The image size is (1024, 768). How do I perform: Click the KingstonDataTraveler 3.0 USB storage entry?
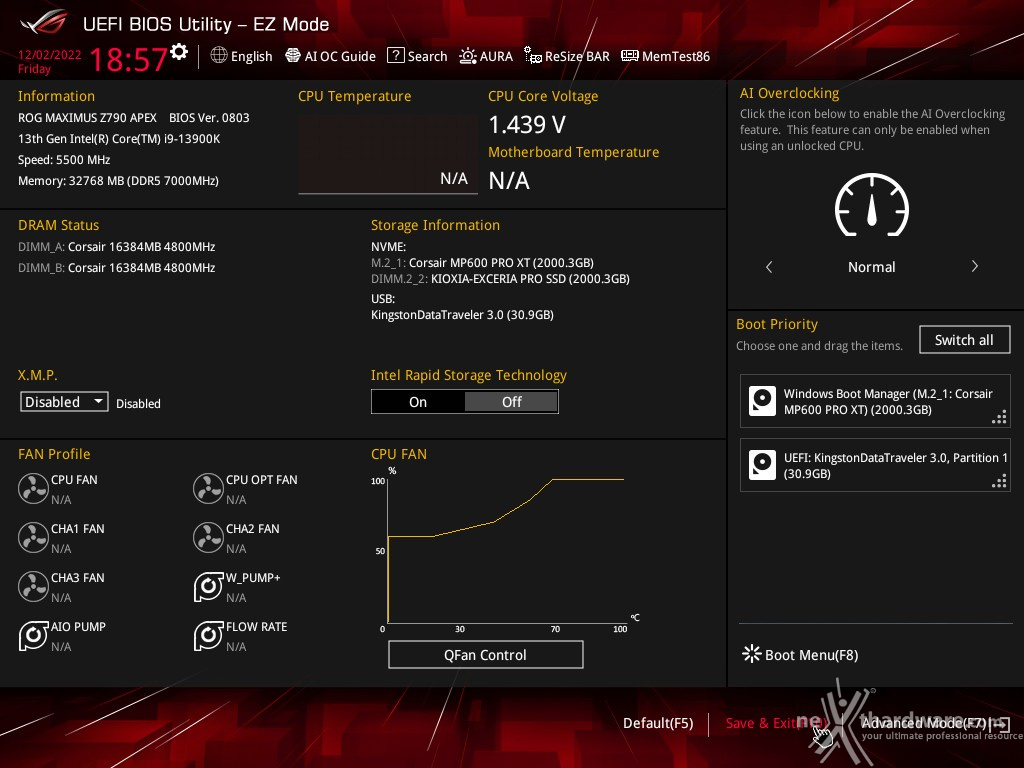(462, 315)
